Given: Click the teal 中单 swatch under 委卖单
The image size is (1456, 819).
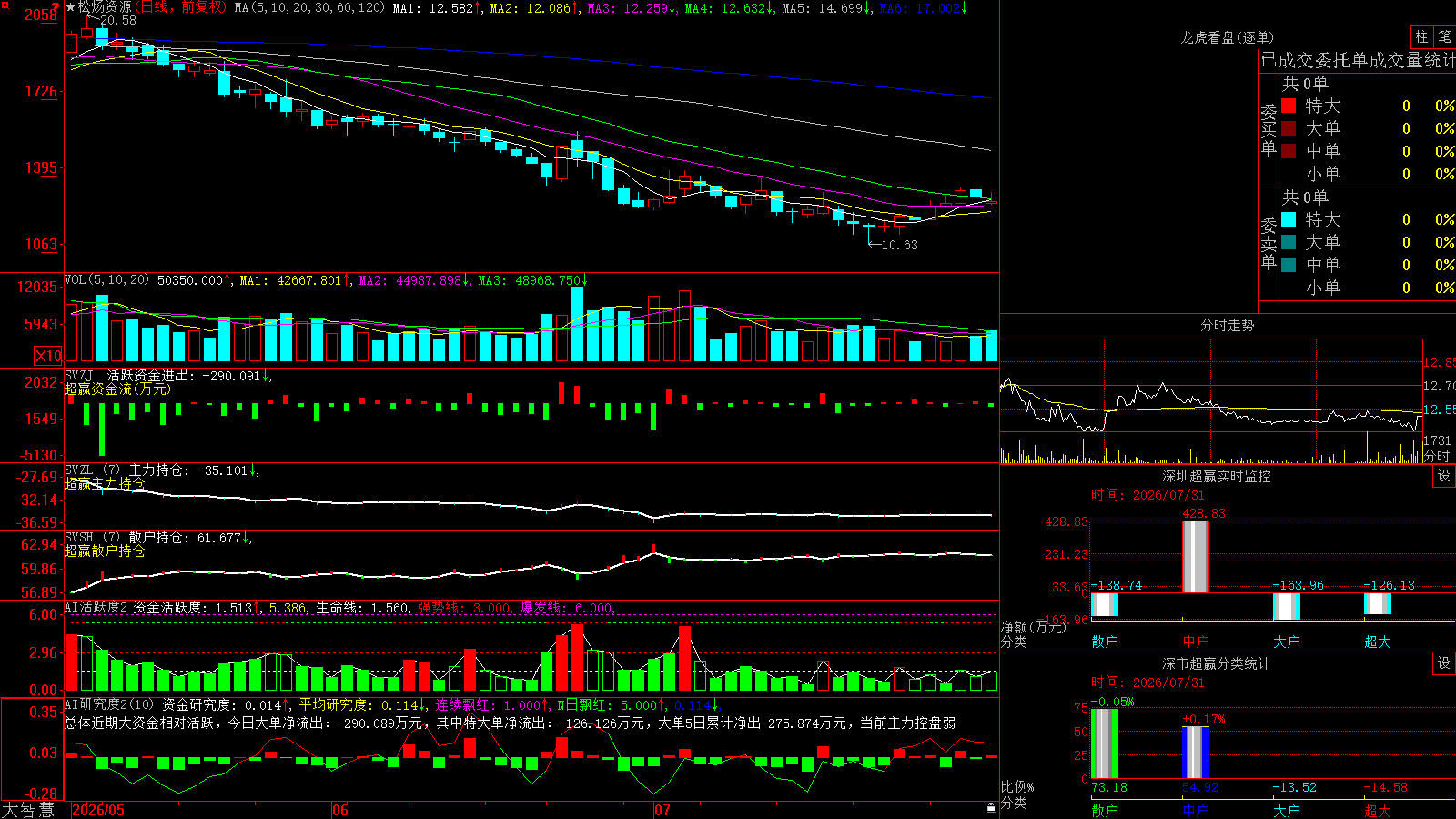Looking at the screenshot, I should point(1289,265).
